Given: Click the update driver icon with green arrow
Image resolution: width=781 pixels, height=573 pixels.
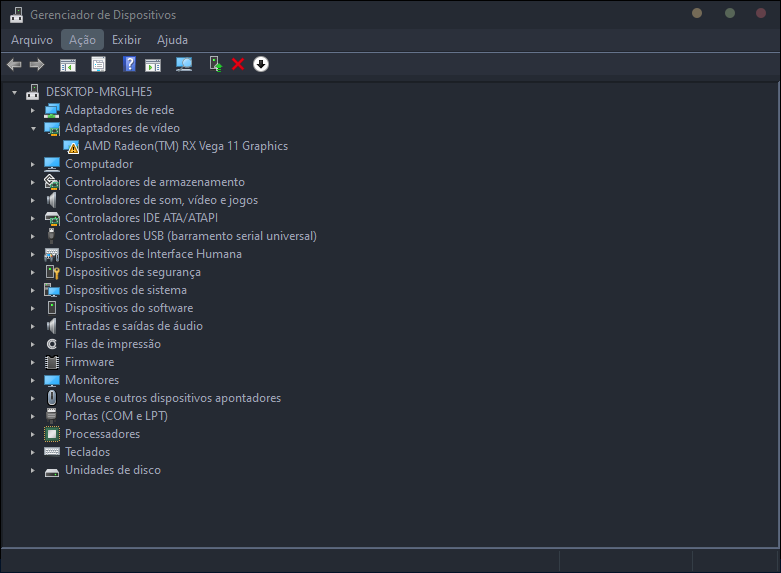Looking at the screenshot, I should coord(215,64).
